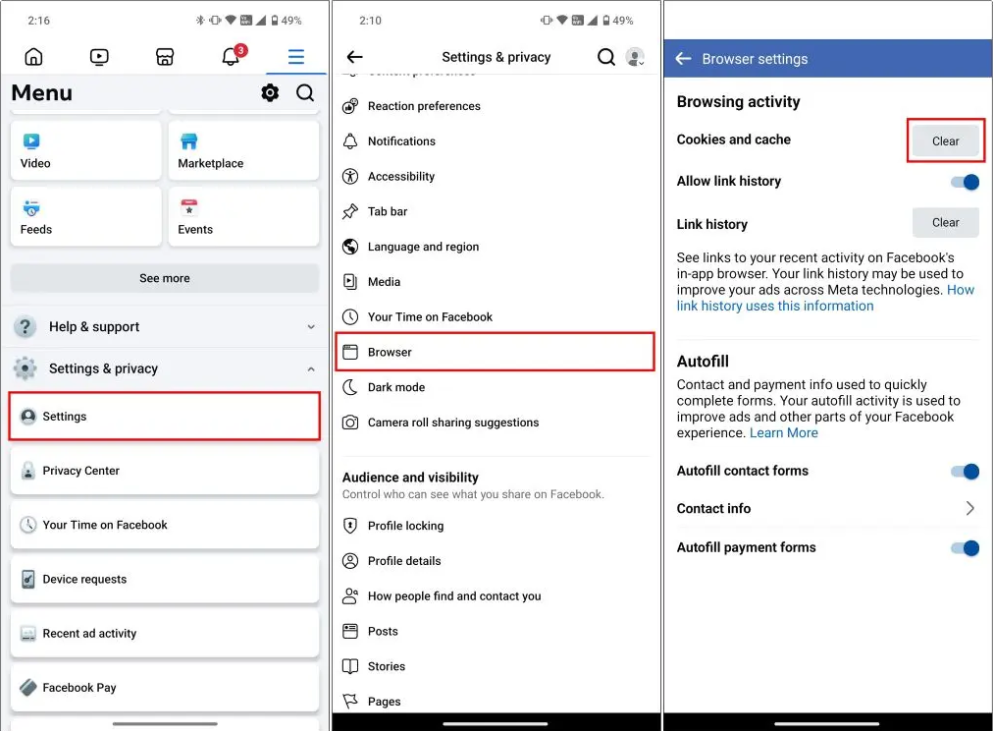Tap the search magnifier in Menu header
The height and width of the screenshot is (731, 993).
click(305, 93)
